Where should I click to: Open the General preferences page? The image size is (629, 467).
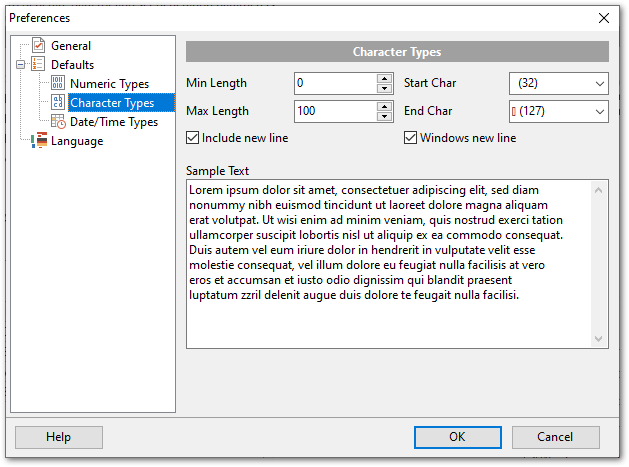coord(71,46)
